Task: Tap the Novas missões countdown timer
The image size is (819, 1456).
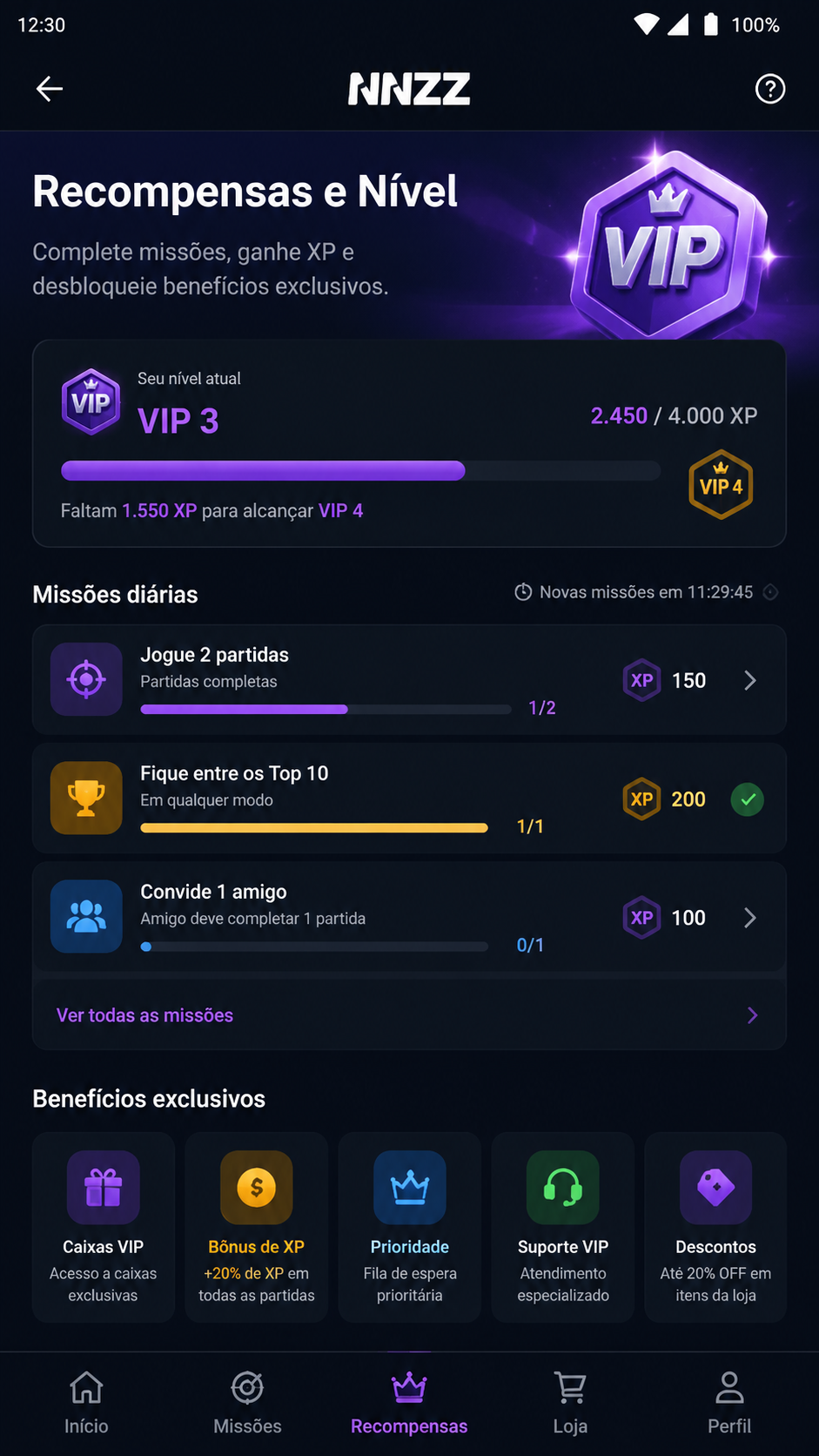Action: 634,592
